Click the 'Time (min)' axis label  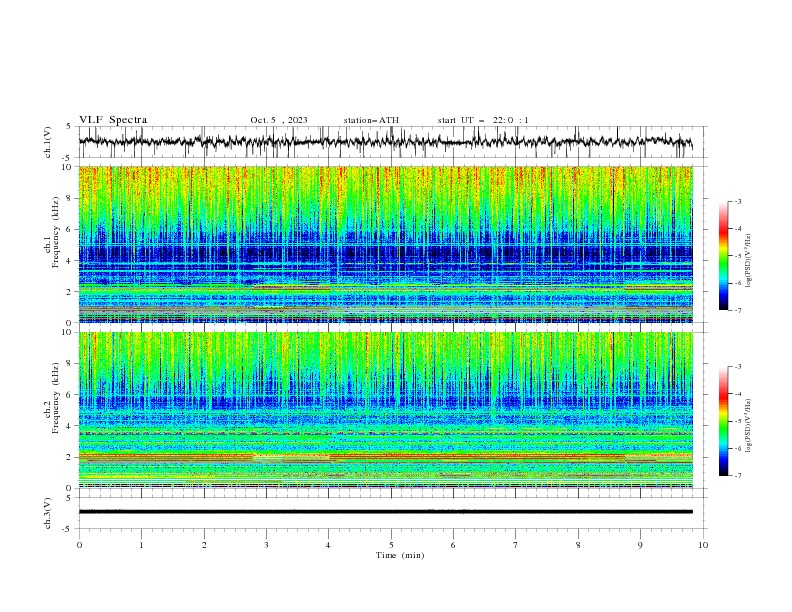(x=400, y=555)
